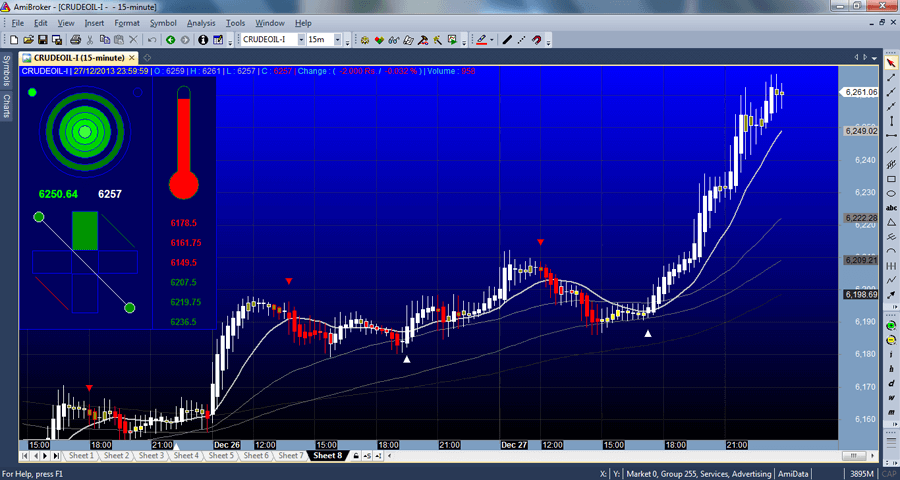Open the Symbols side panel

click(x=6, y=71)
